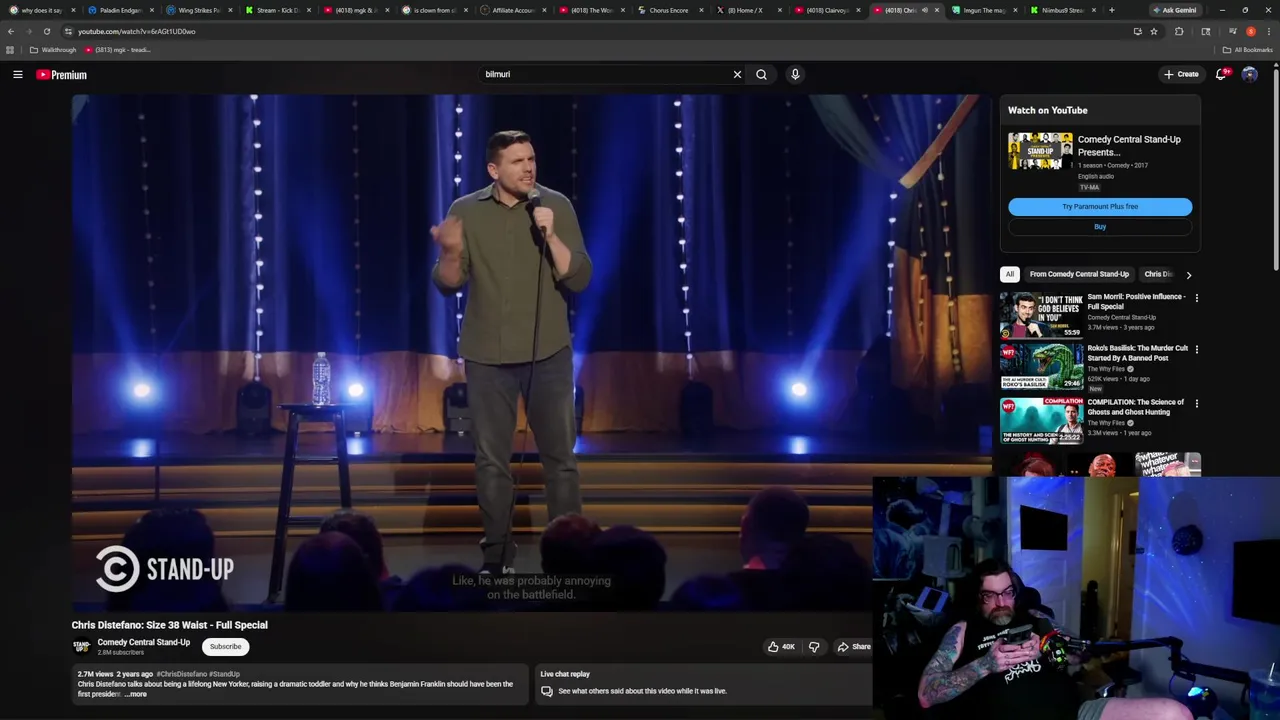The image size is (1280, 720).
Task: Open site information icon in address bar
Action: pos(68,31)
